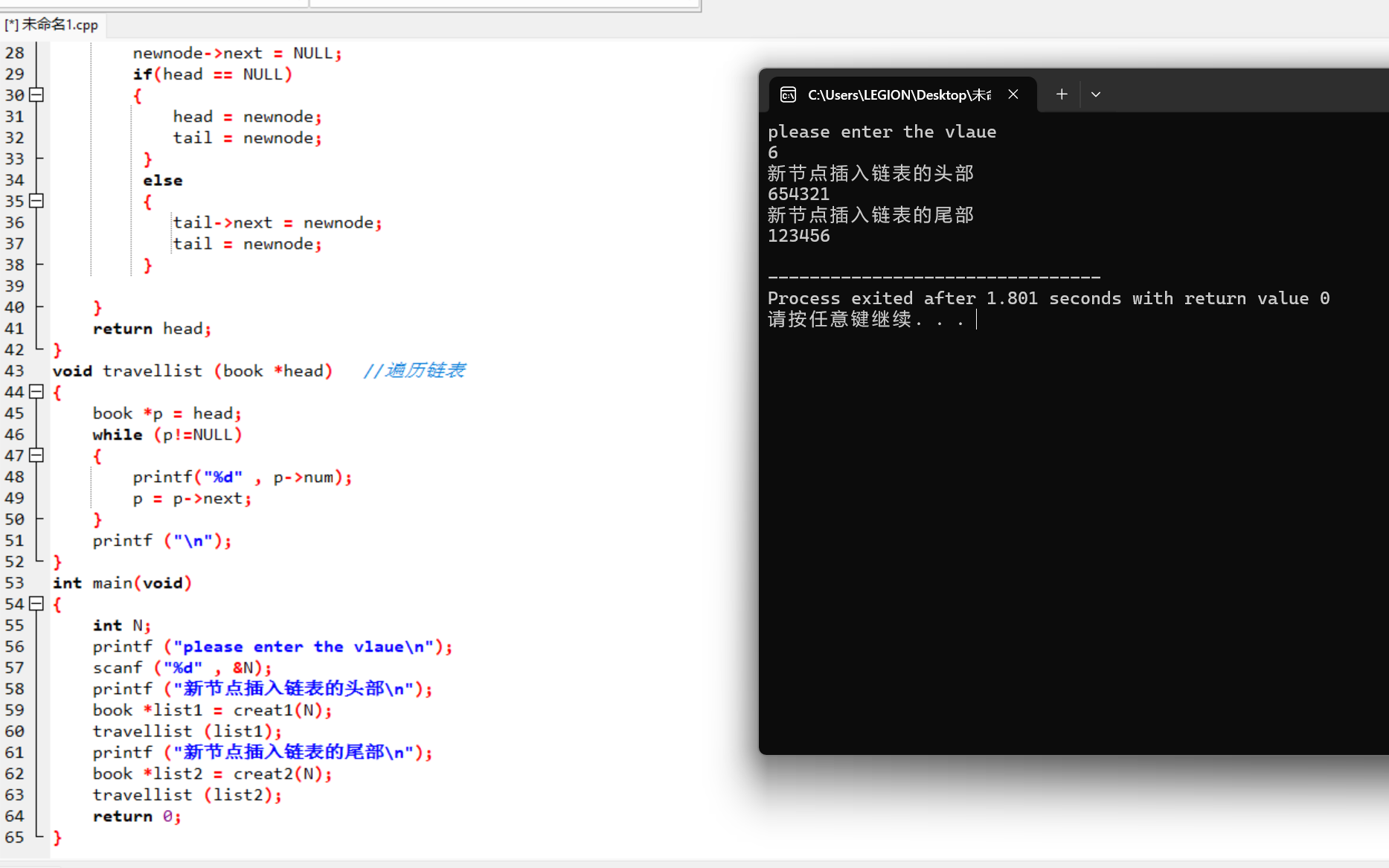Click the 'book *list1 = creat1(N);' line
The width and height of the screenshot is (1389, 868).
pos(212,710)
